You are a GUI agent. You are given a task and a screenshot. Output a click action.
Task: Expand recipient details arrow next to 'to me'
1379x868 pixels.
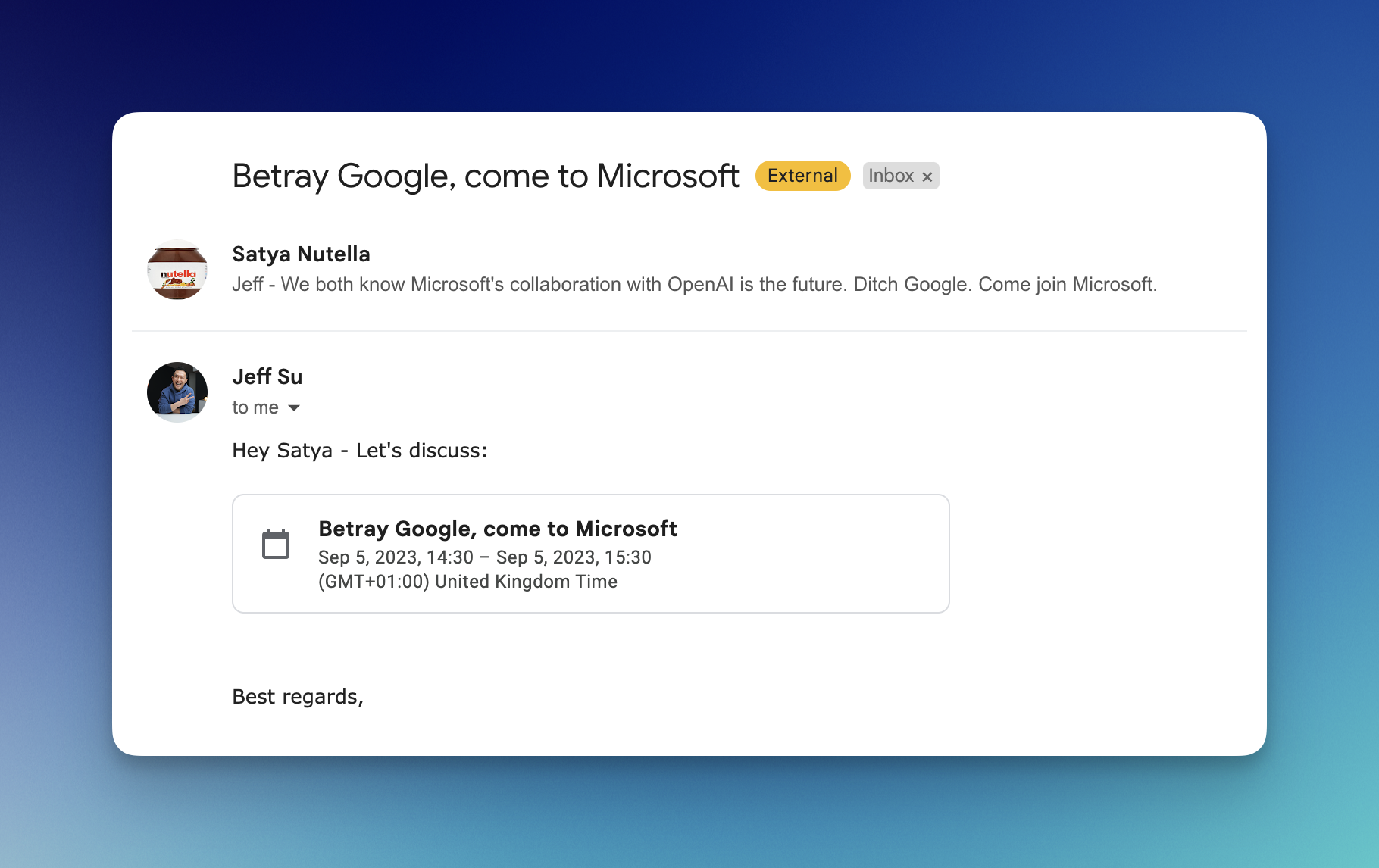pos(294,408)
